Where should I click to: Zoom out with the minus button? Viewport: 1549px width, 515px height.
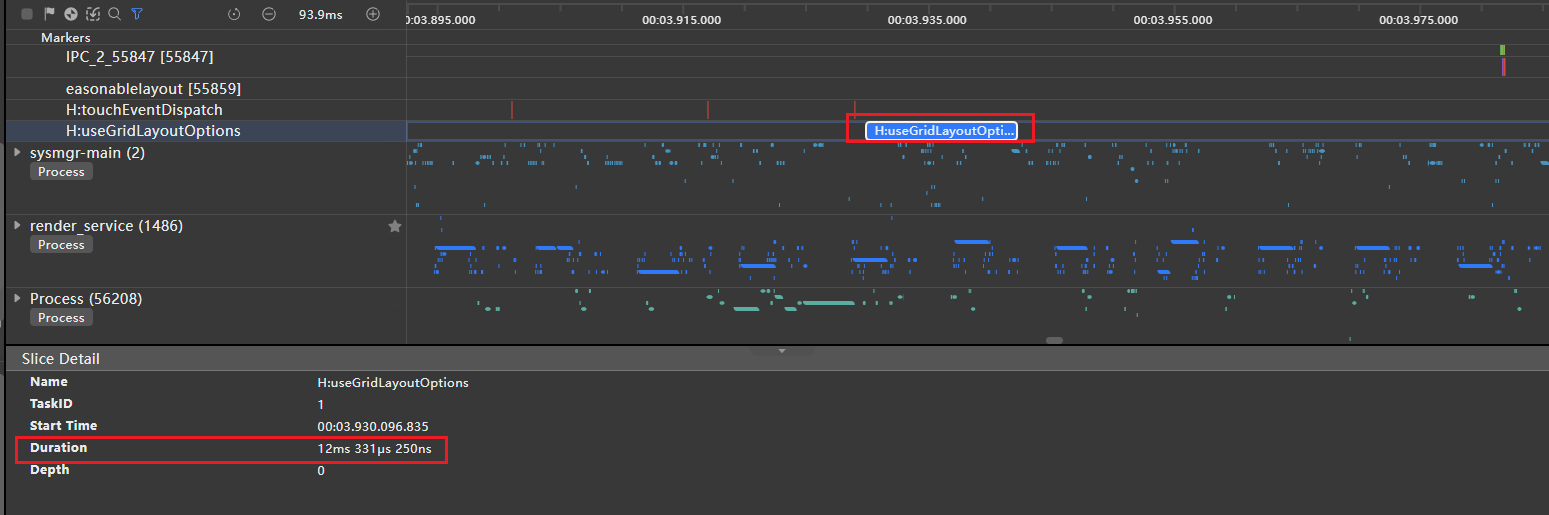point(269,14)
